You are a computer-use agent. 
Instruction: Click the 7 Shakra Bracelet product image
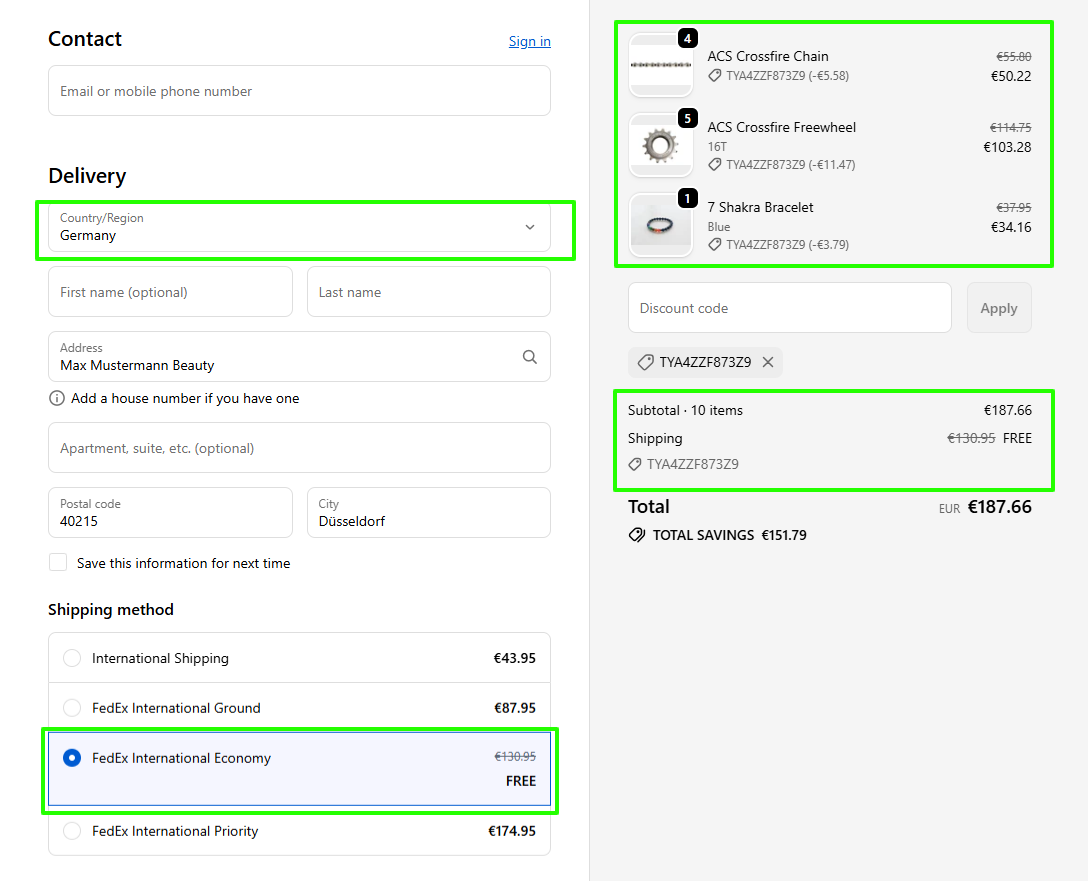(x=660, y=225)
